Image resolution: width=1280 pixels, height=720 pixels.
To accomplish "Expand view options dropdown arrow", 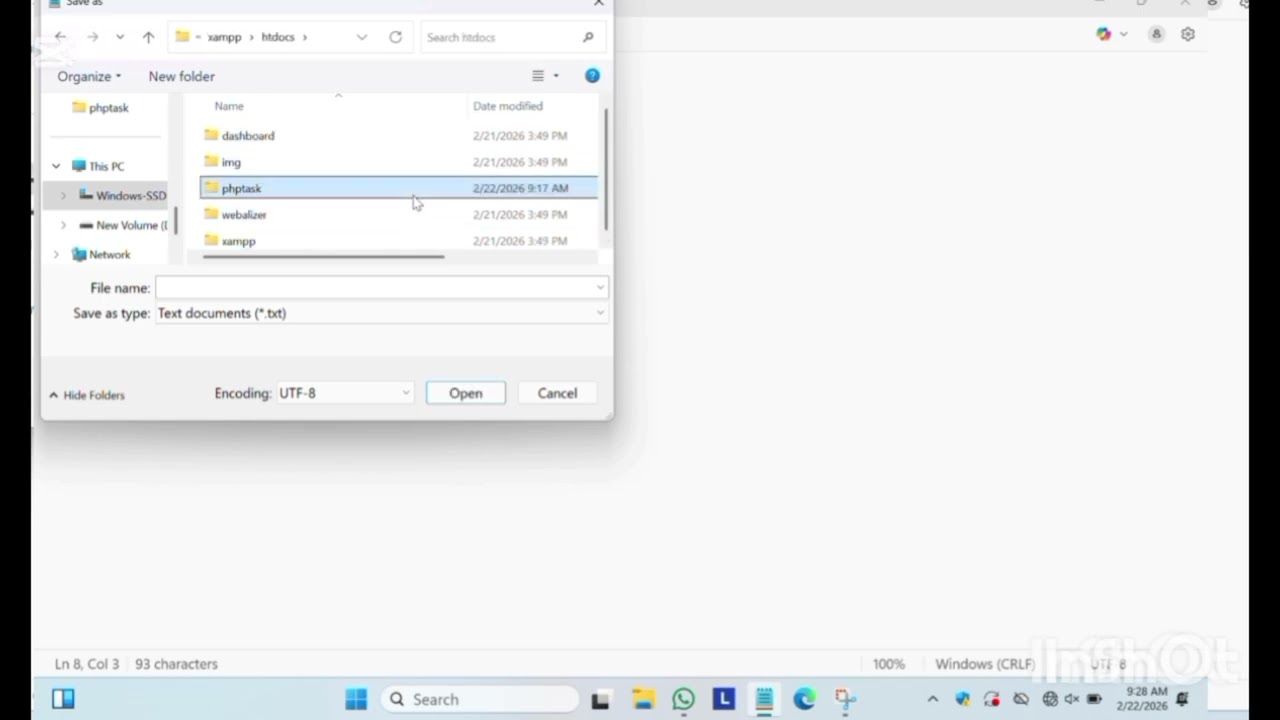I will click(556, 76).
